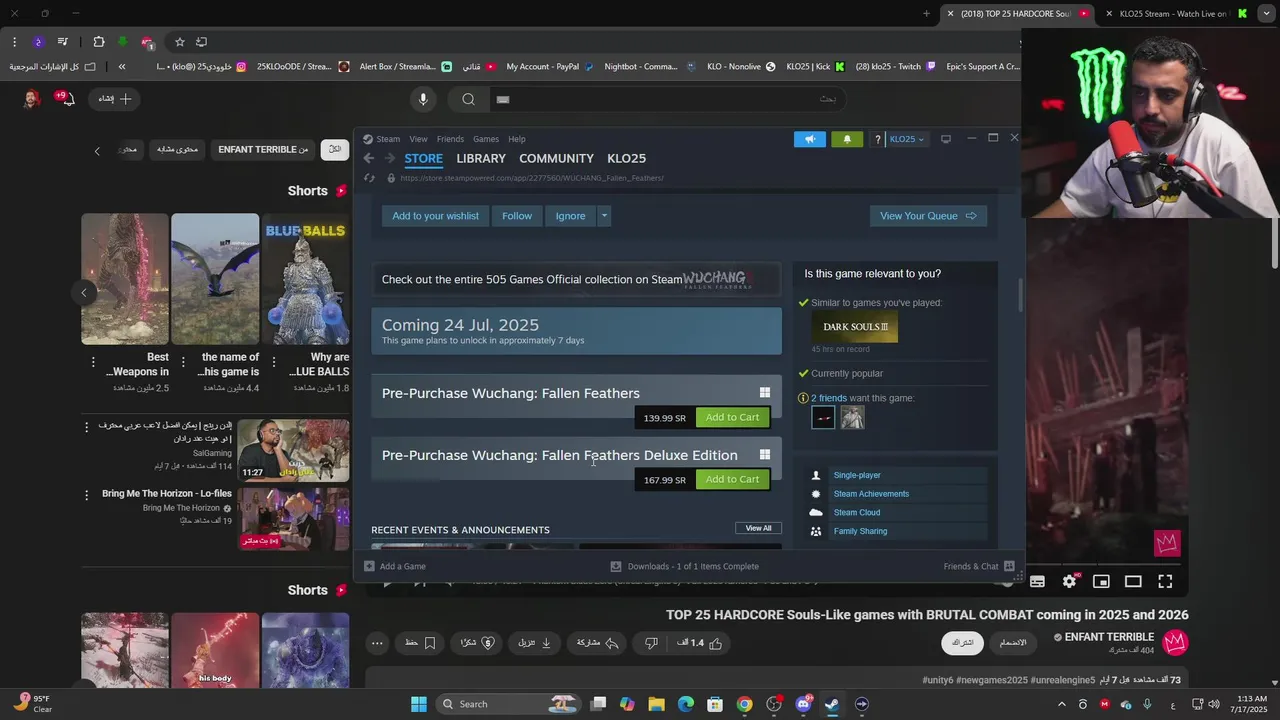Open Steam Downloads status in footer
1280x720 pixels.
[685, 566]
